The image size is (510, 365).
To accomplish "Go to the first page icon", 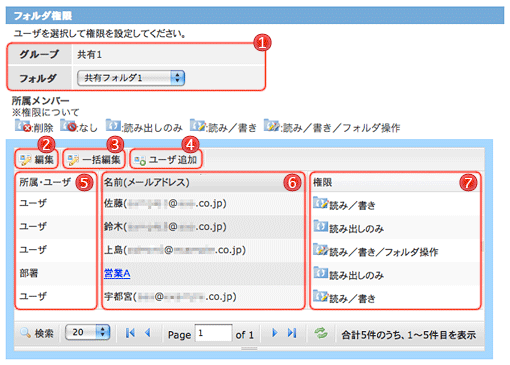I will click(x=130, y=332).
